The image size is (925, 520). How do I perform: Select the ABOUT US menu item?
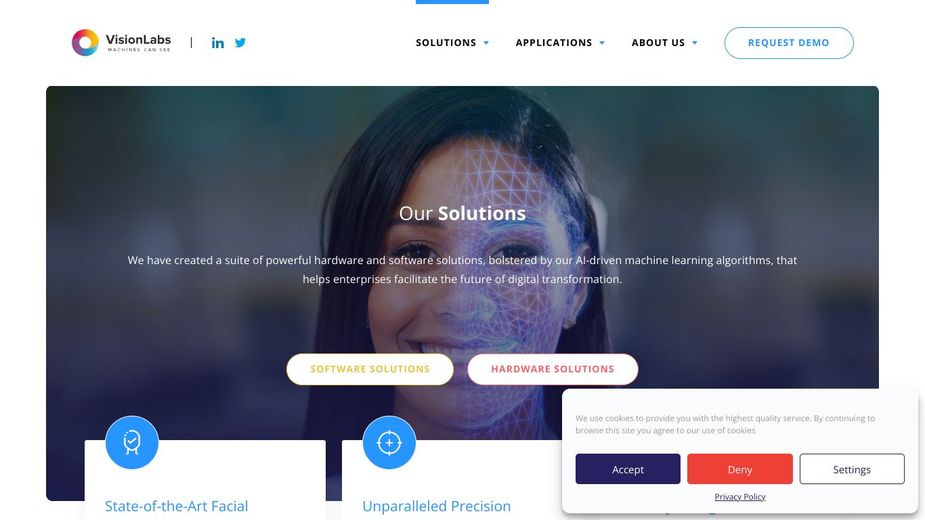(x=658, y=42)
